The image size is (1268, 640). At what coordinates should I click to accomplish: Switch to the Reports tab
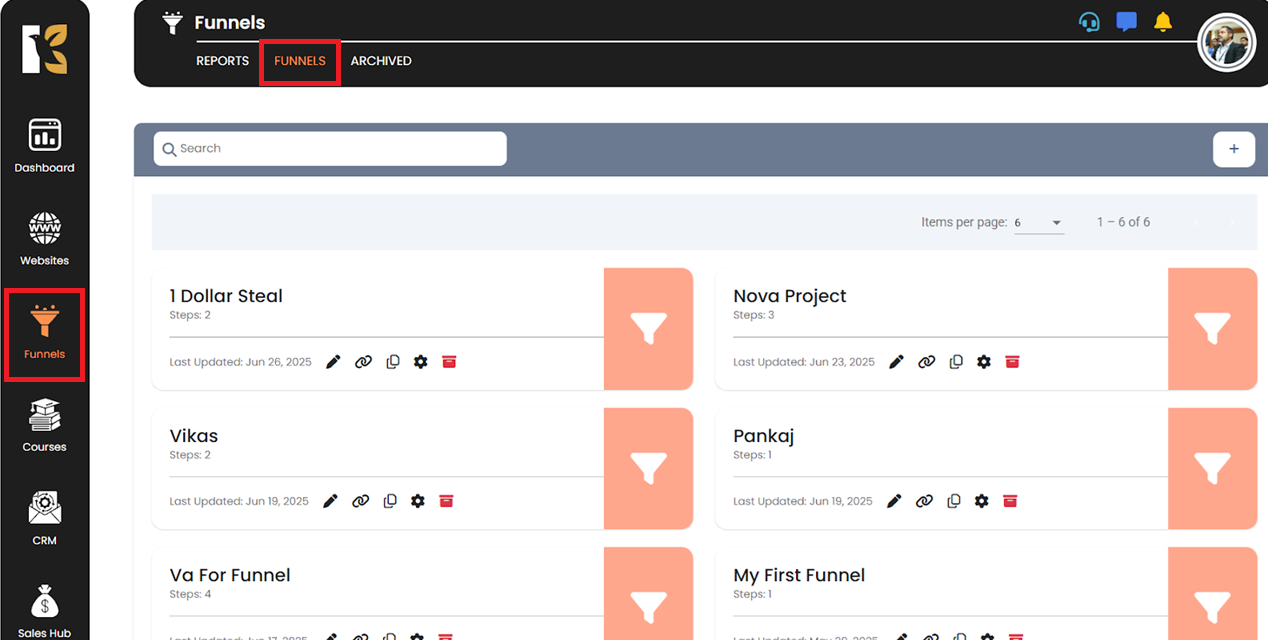222,61
